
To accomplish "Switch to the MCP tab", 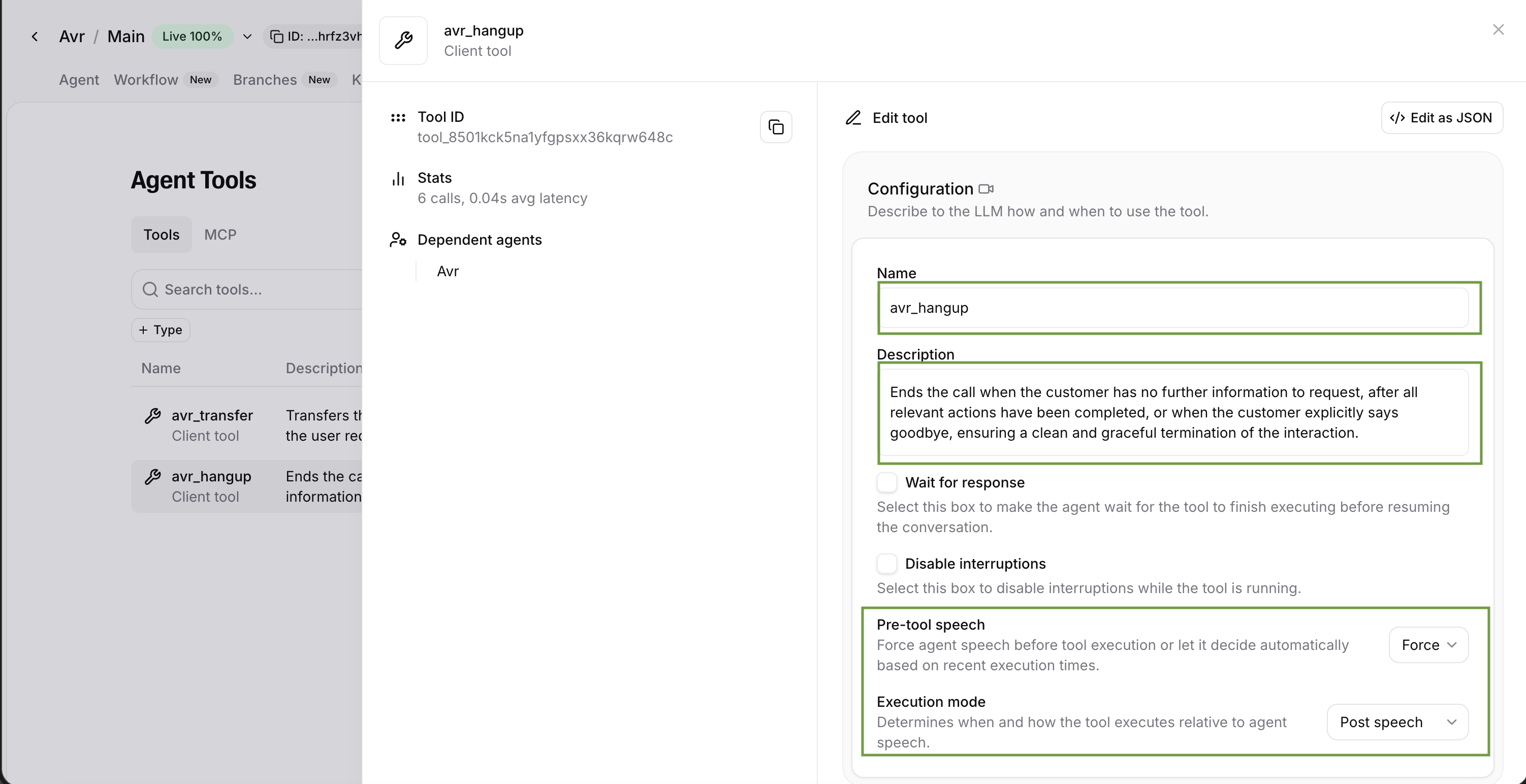I will [220, 235].
